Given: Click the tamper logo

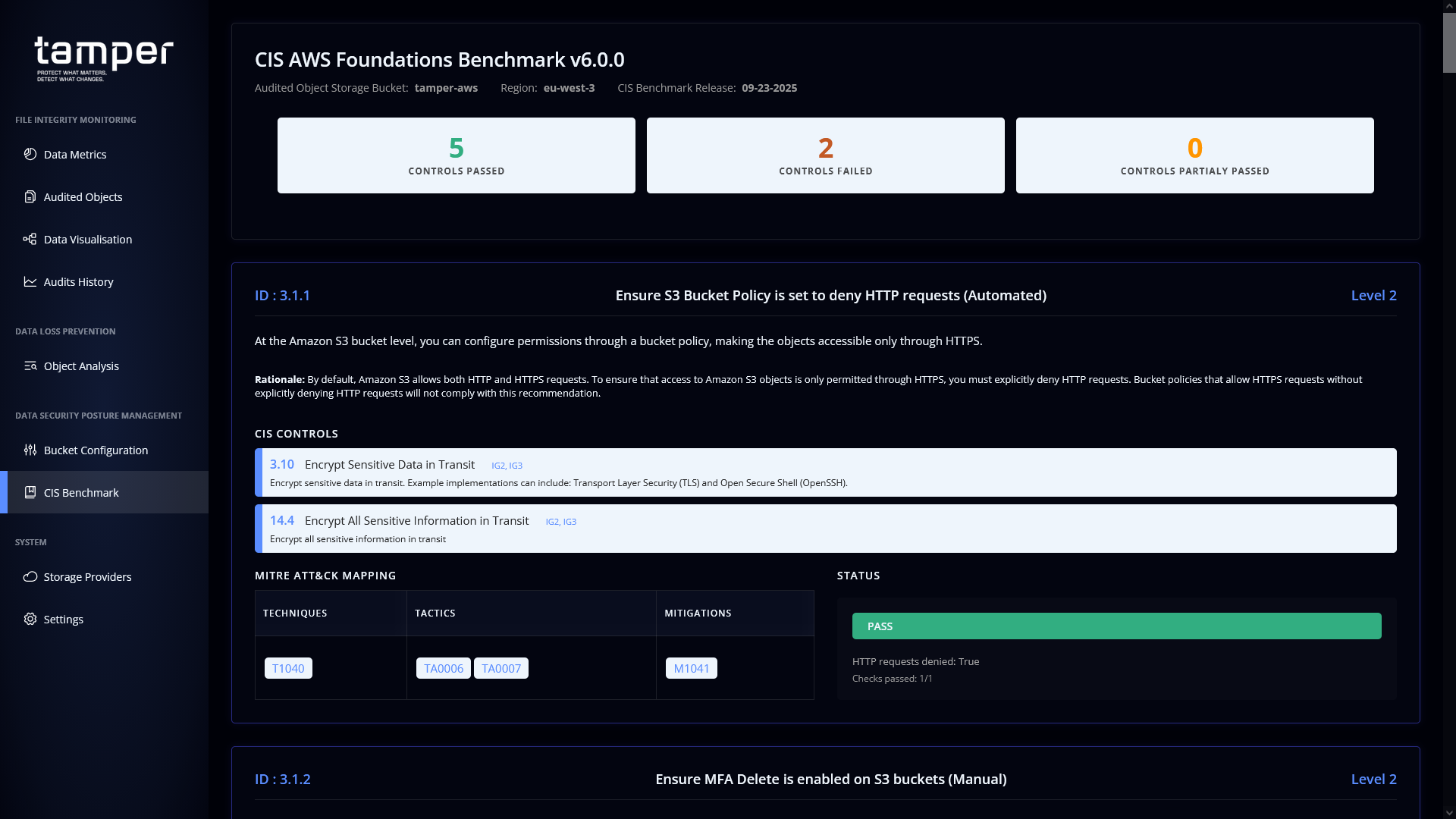Looking at the screenshot, I should 104,57.
